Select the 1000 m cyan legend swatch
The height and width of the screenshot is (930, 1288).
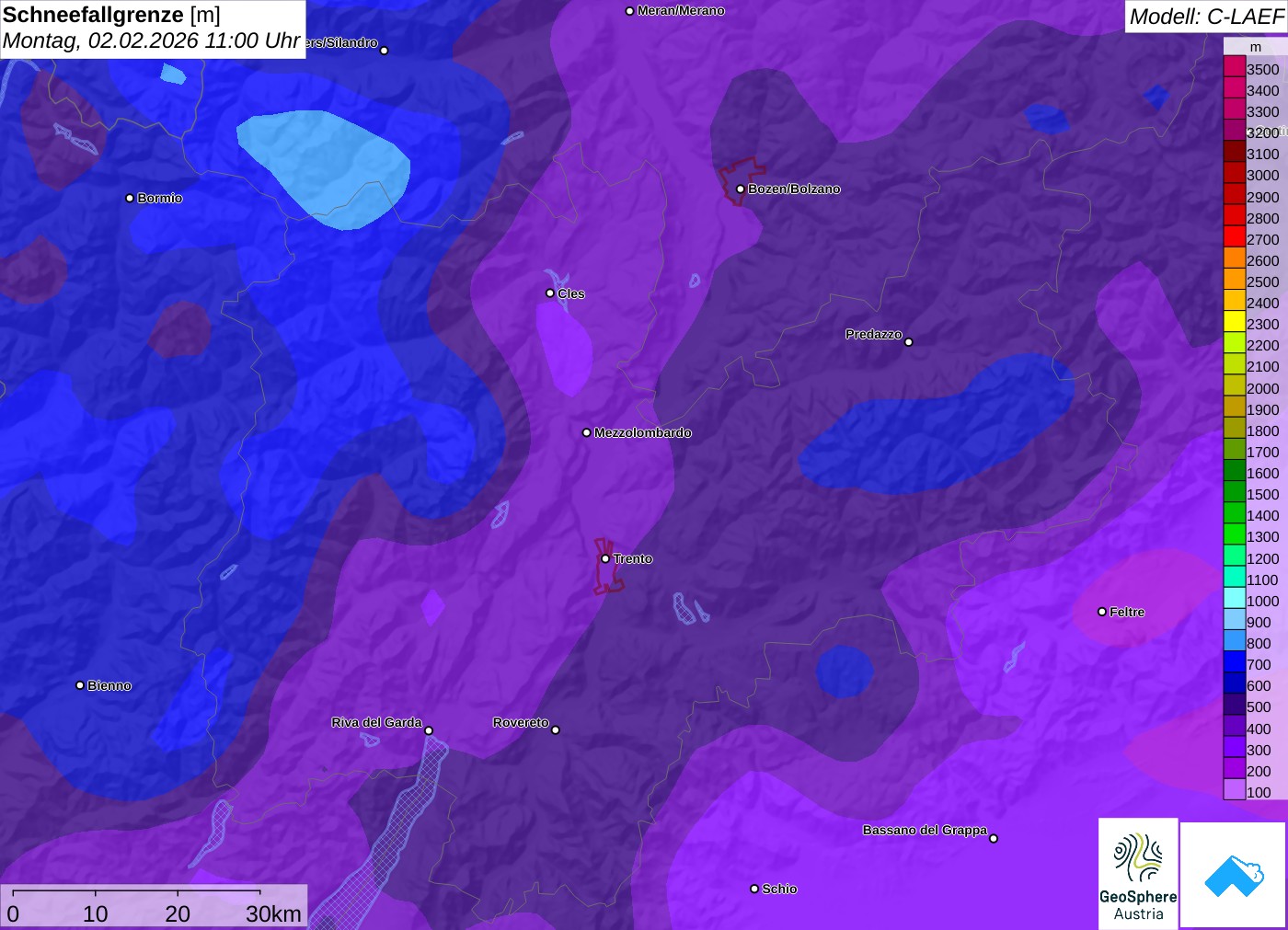point(1235,597)
